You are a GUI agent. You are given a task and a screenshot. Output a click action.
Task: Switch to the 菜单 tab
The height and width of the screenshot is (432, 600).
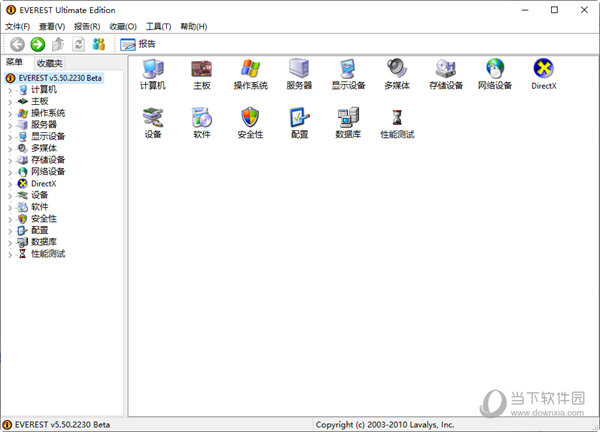click(x=15, y=62)
